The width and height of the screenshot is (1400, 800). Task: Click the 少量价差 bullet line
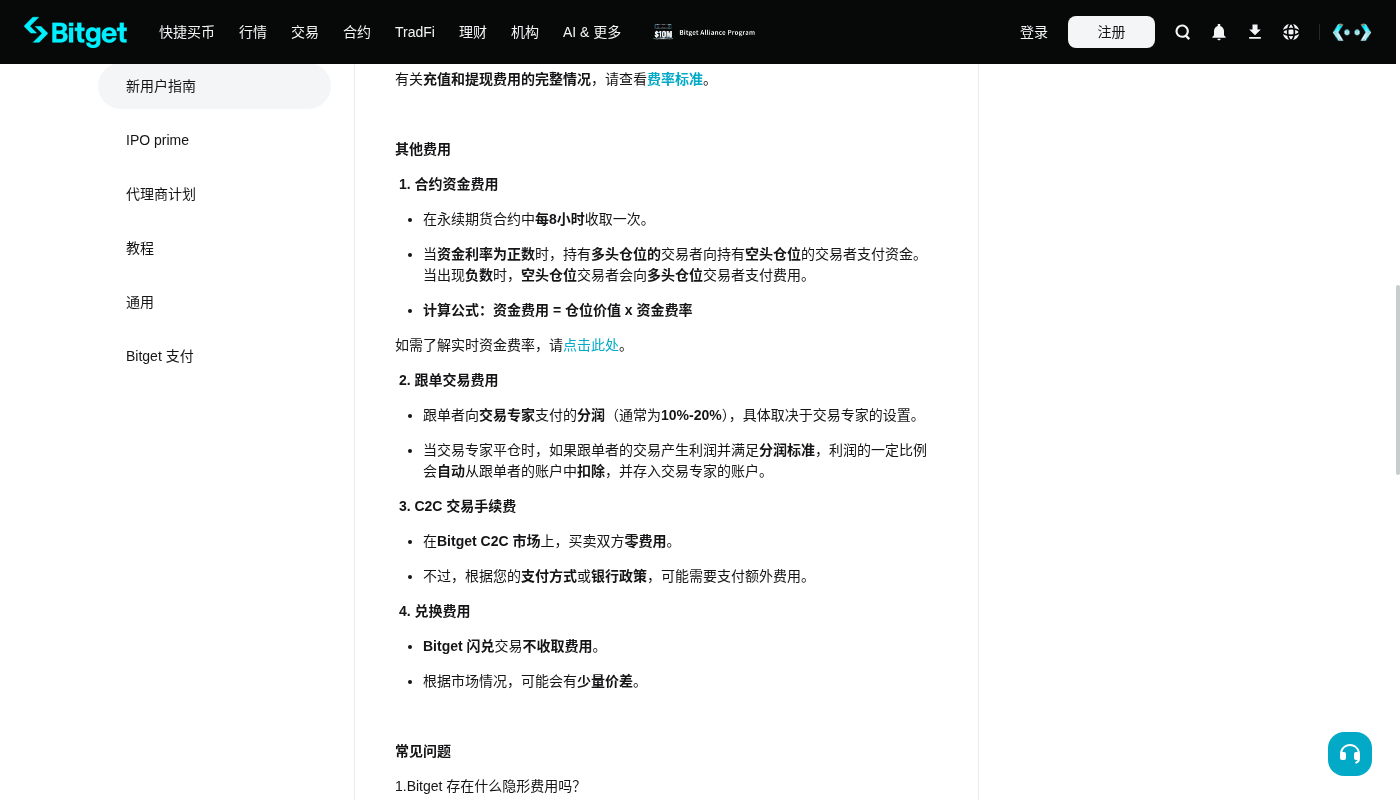point(535,681)
